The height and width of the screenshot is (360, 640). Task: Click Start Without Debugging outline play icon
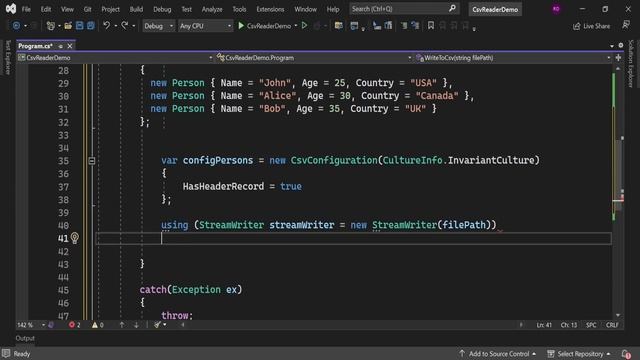click(x=304, y=26)
